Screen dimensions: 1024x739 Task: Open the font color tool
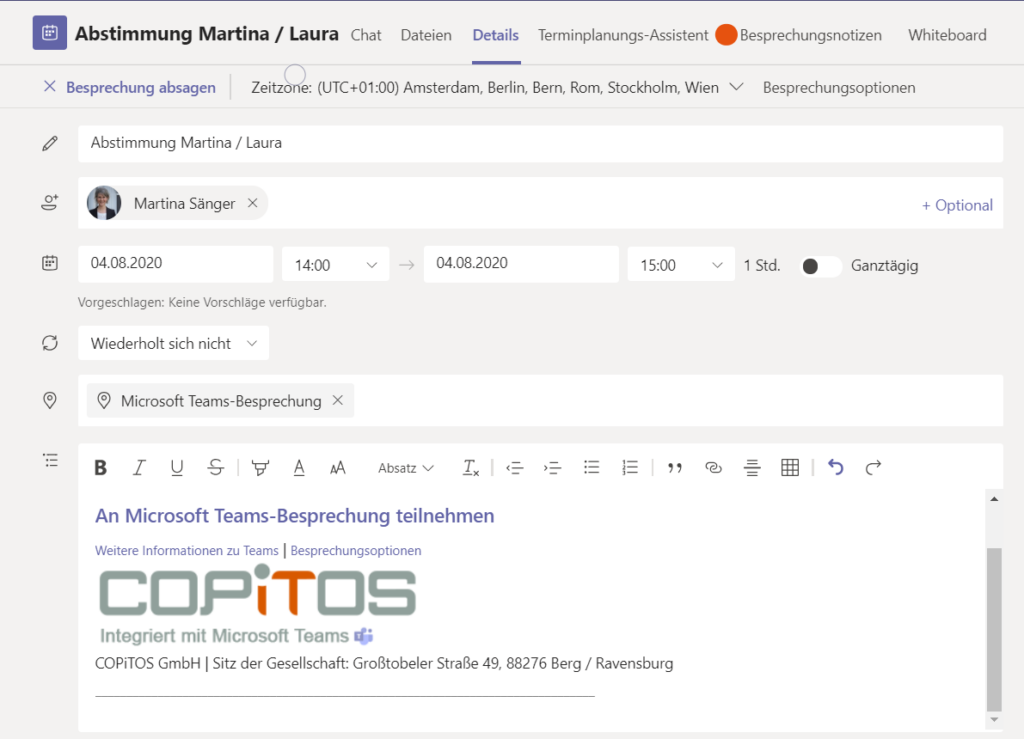coord(299,467)
